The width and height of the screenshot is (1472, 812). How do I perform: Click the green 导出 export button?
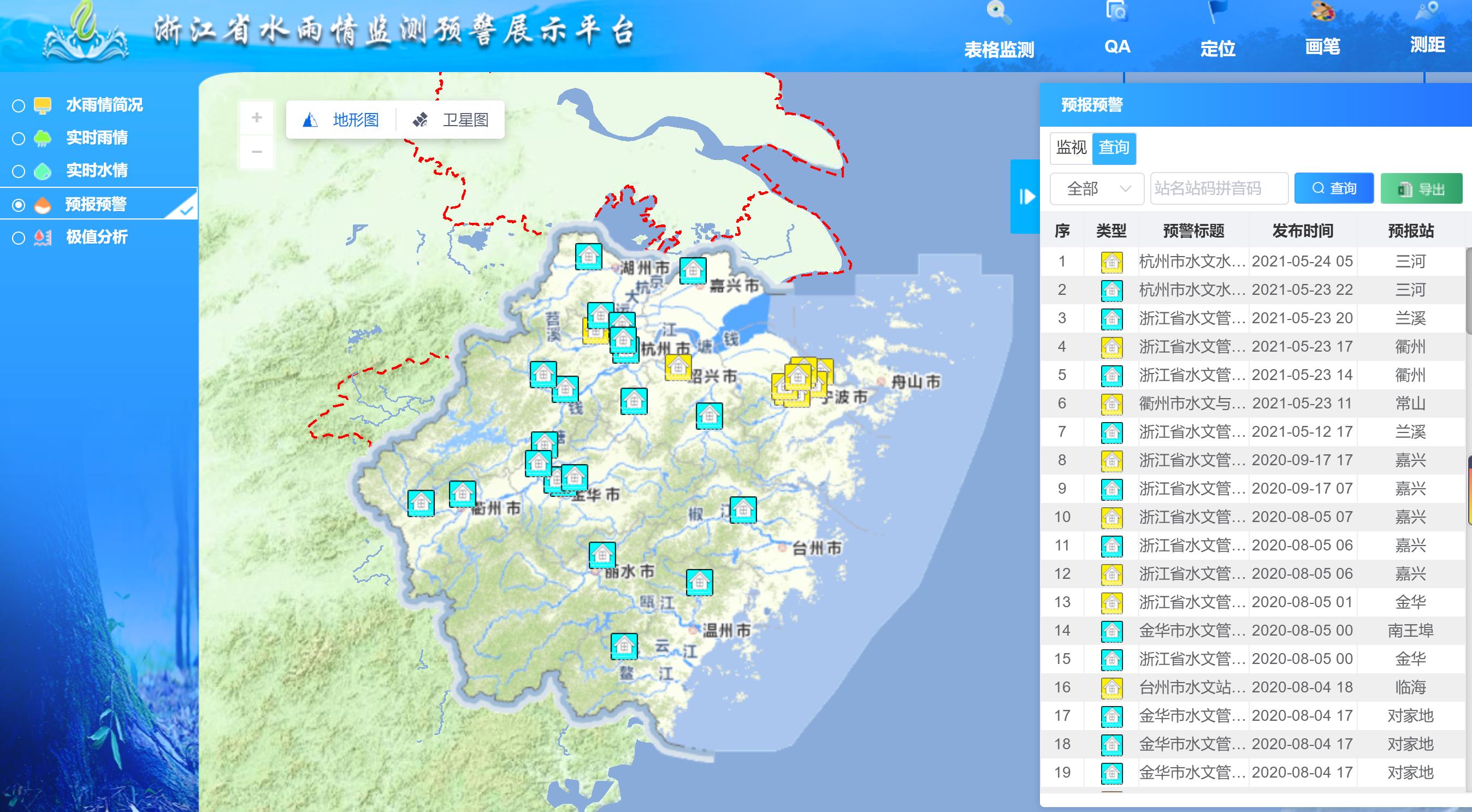[x=1421, y=188]
